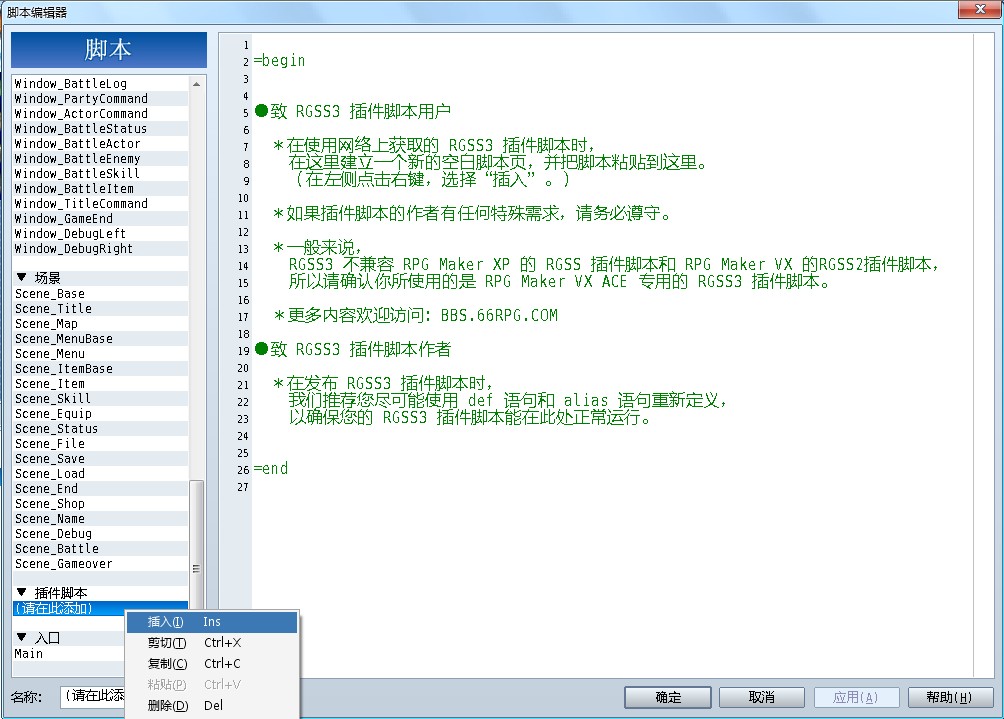The image size is (1004, 719).
Task: Select Window_BattleLog in the script list
Action: click(101, 84)
